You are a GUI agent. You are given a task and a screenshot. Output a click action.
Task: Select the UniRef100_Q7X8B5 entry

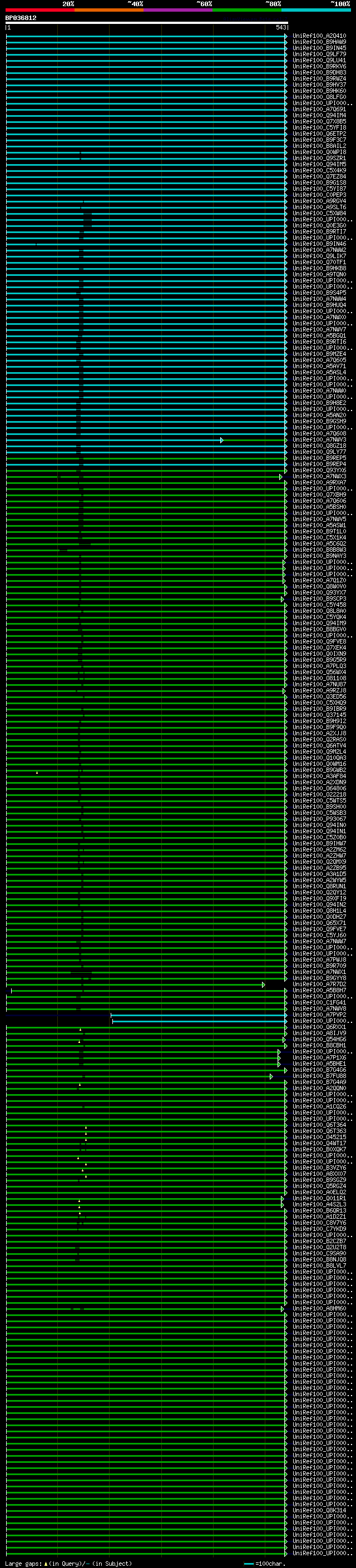pyautogui.click(x=319, y=122)
